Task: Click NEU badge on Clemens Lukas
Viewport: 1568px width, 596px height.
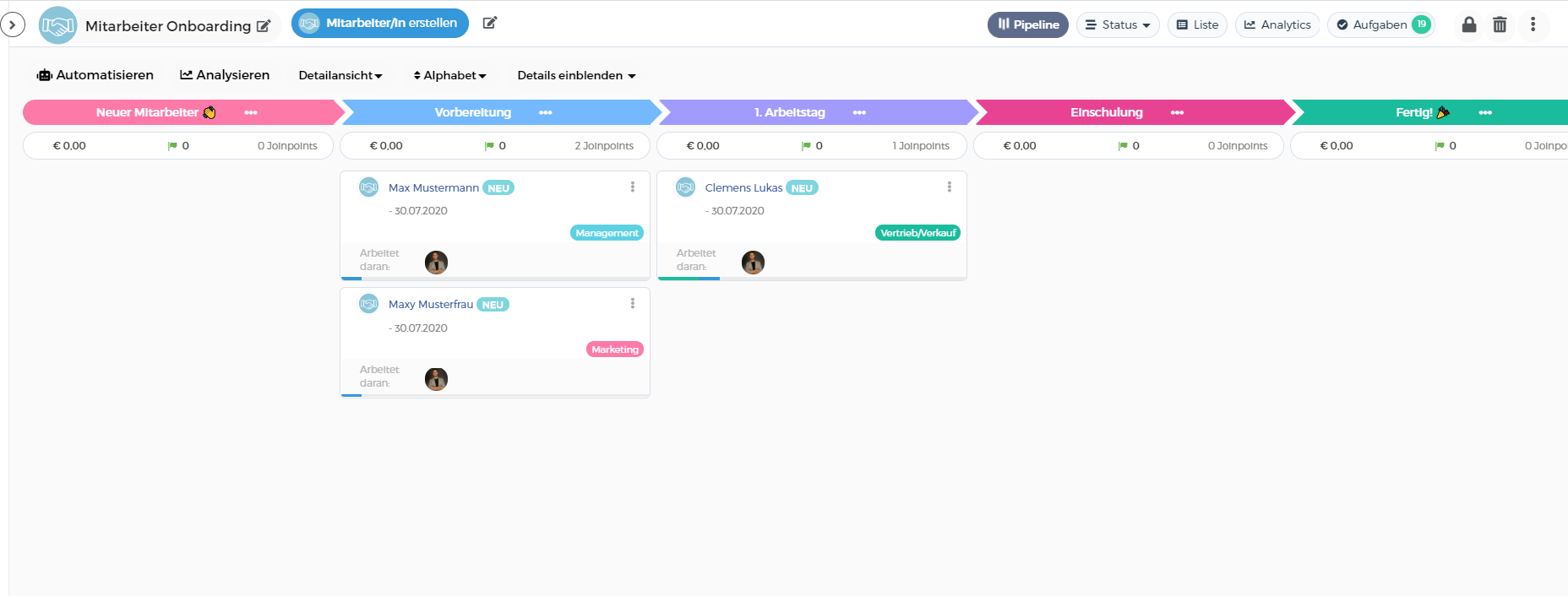Action: click(802, 188)
